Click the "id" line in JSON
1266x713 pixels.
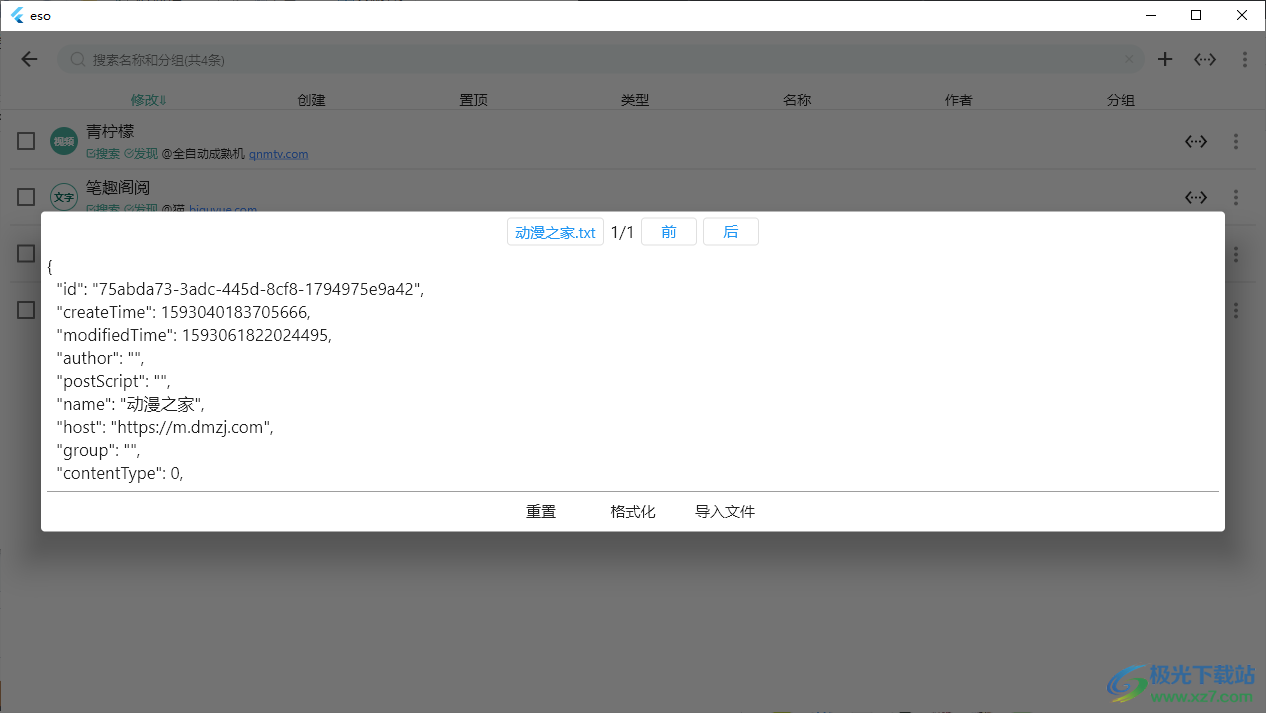[240, 289]
